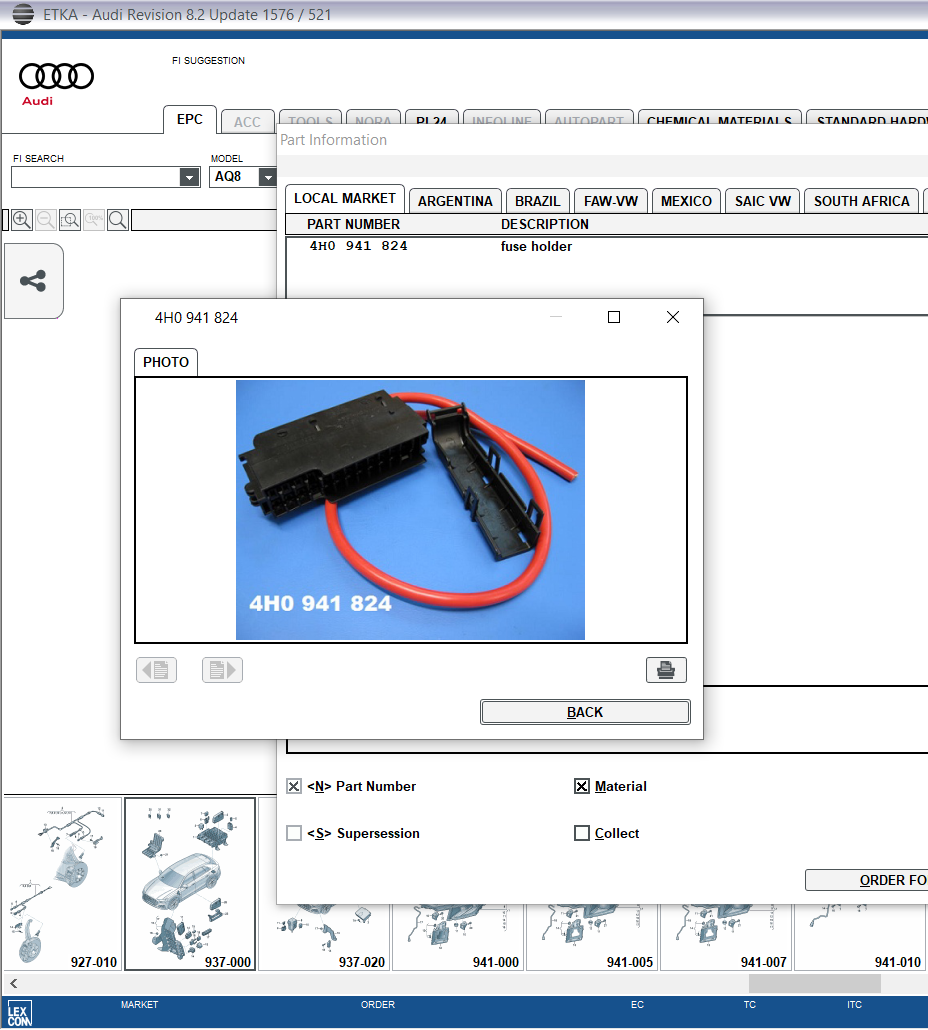Click the BACK button
This screenshot has width=928, height=1030.
585,712
